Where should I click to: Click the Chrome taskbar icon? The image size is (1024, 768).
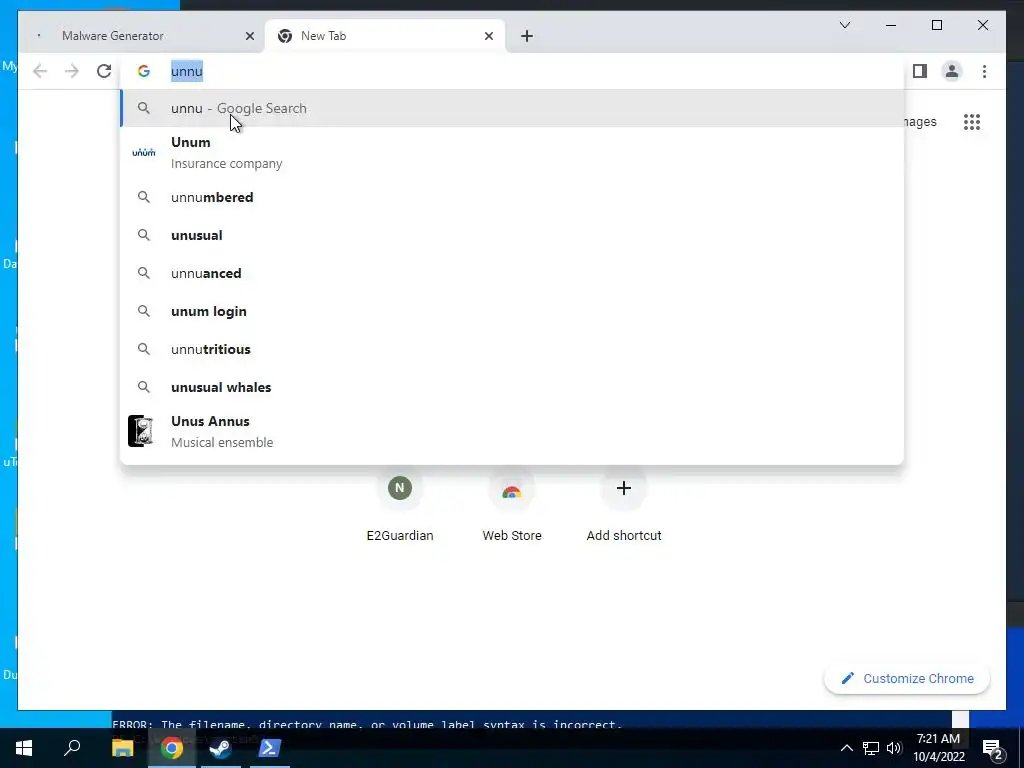pos(172,748)
